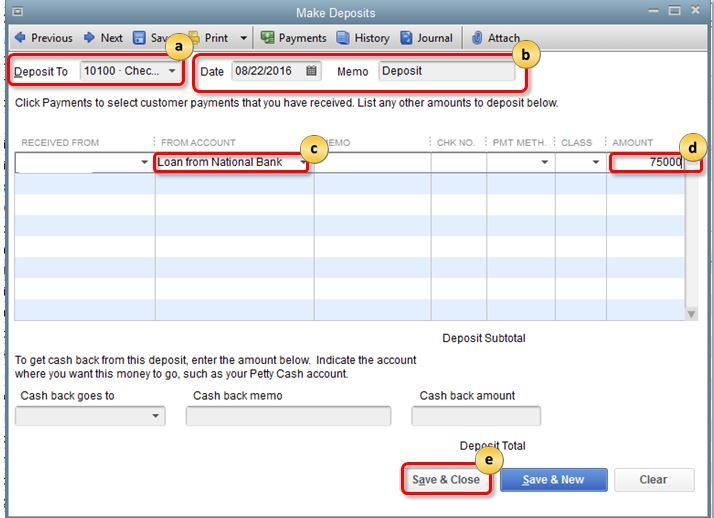The width and height of the screenshot is (714, 518).
Task: View the deposit History
Action: click(363, 38)
